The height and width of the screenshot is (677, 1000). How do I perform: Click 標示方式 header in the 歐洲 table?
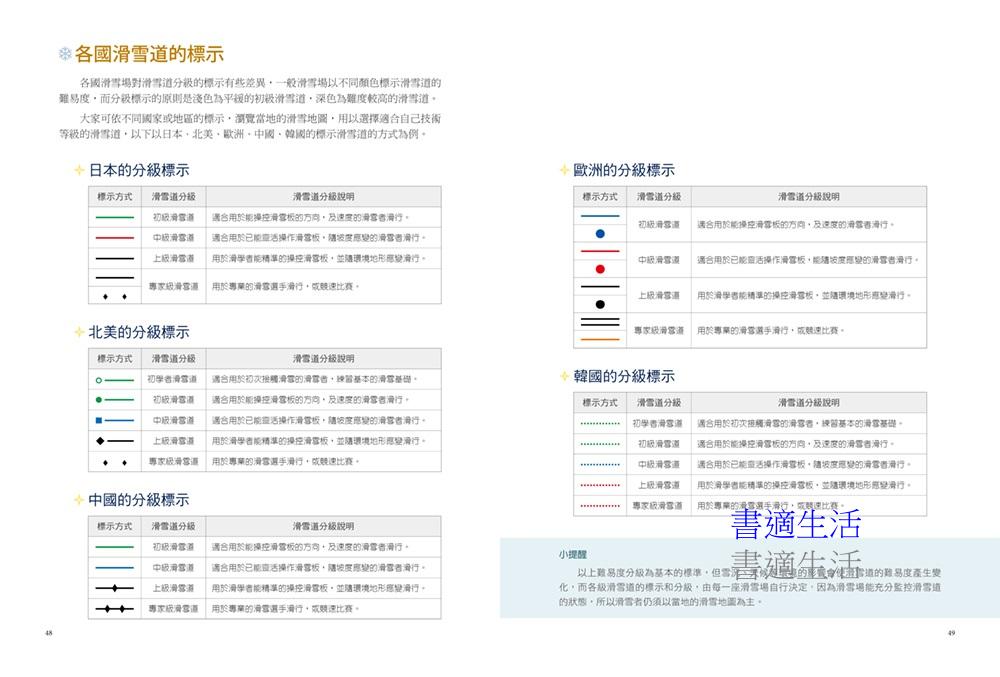[x=600, y=197]
